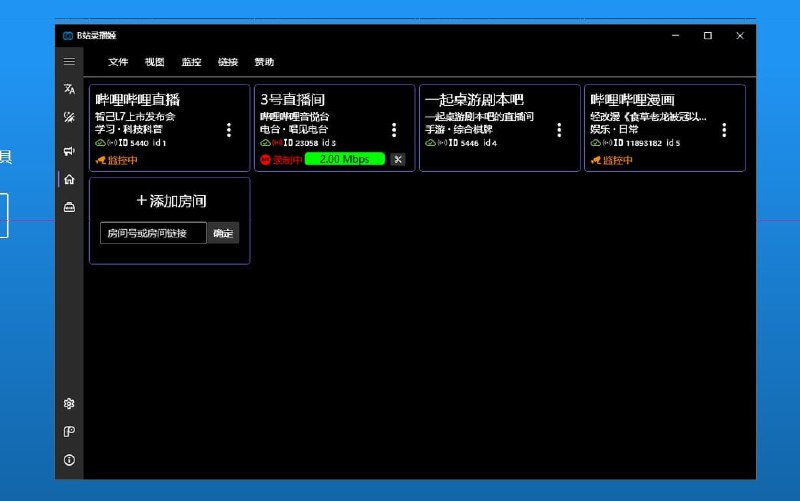Image resolution: width=800 pixels, height=501 pixels.
Task: Click red live signal icon beside ID 23058
Action: (277, 143)
